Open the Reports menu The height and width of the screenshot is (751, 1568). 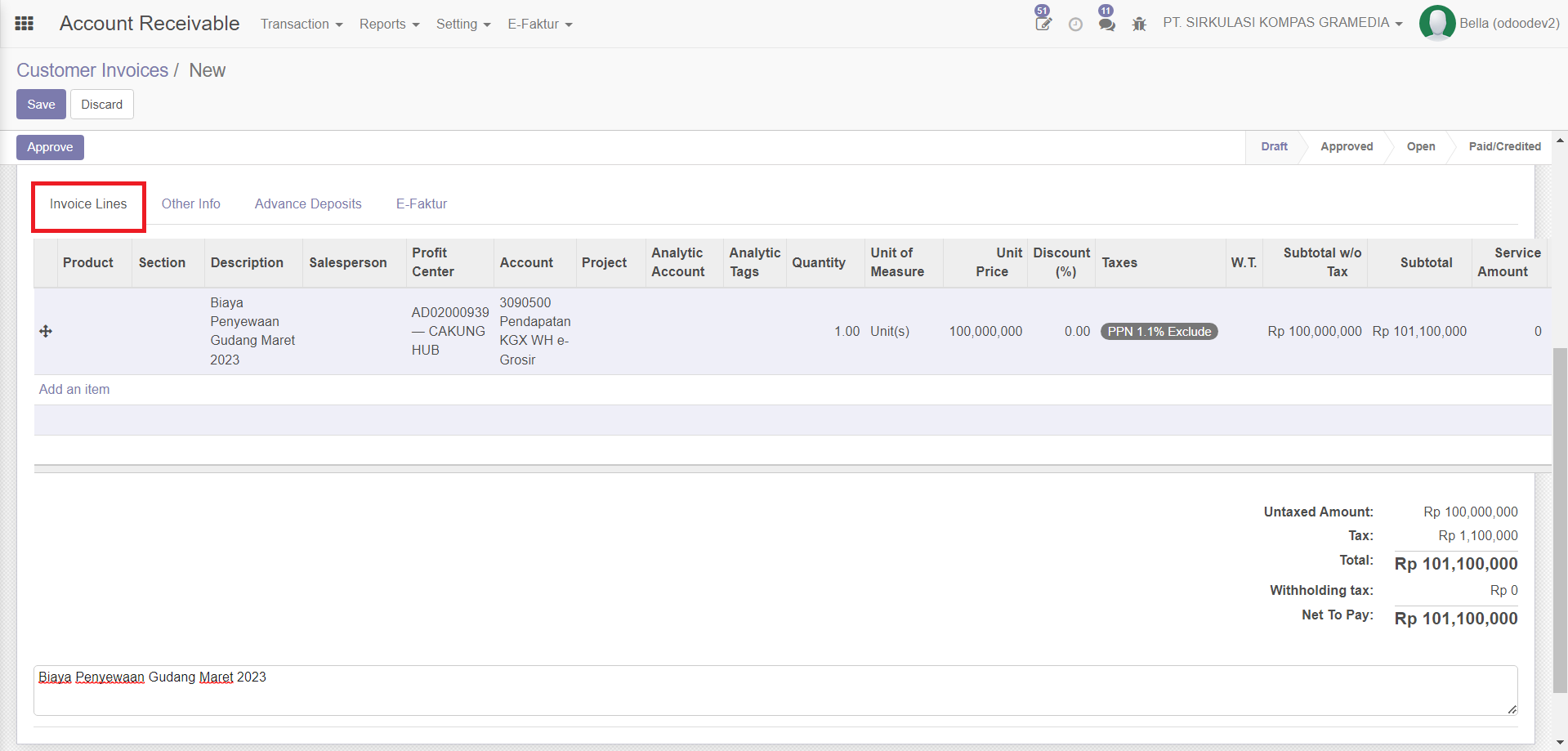[x=389, y=24]
